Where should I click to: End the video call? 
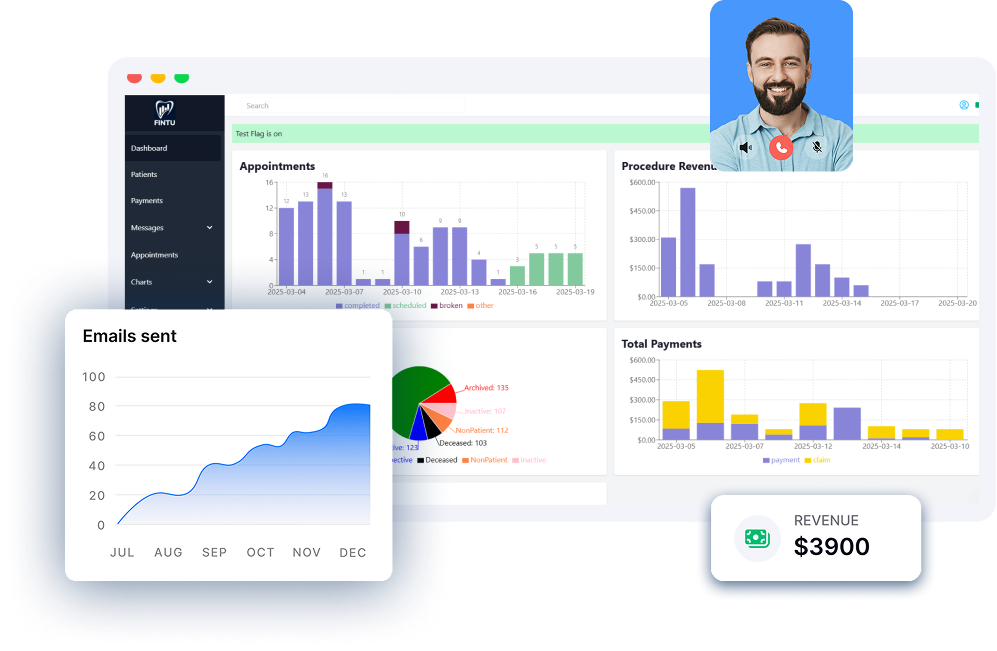point(781,147)
